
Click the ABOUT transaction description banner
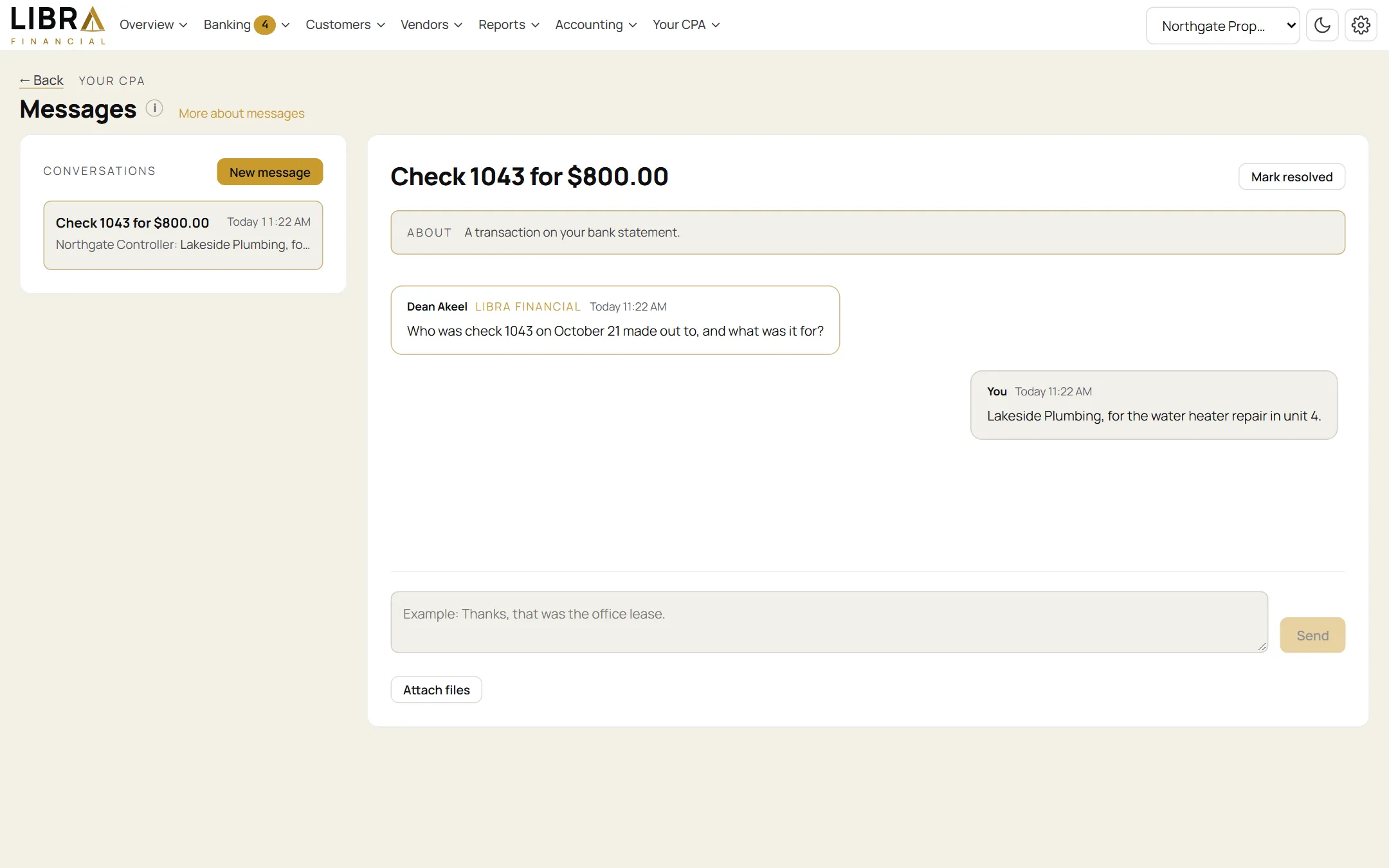(868, 232)
